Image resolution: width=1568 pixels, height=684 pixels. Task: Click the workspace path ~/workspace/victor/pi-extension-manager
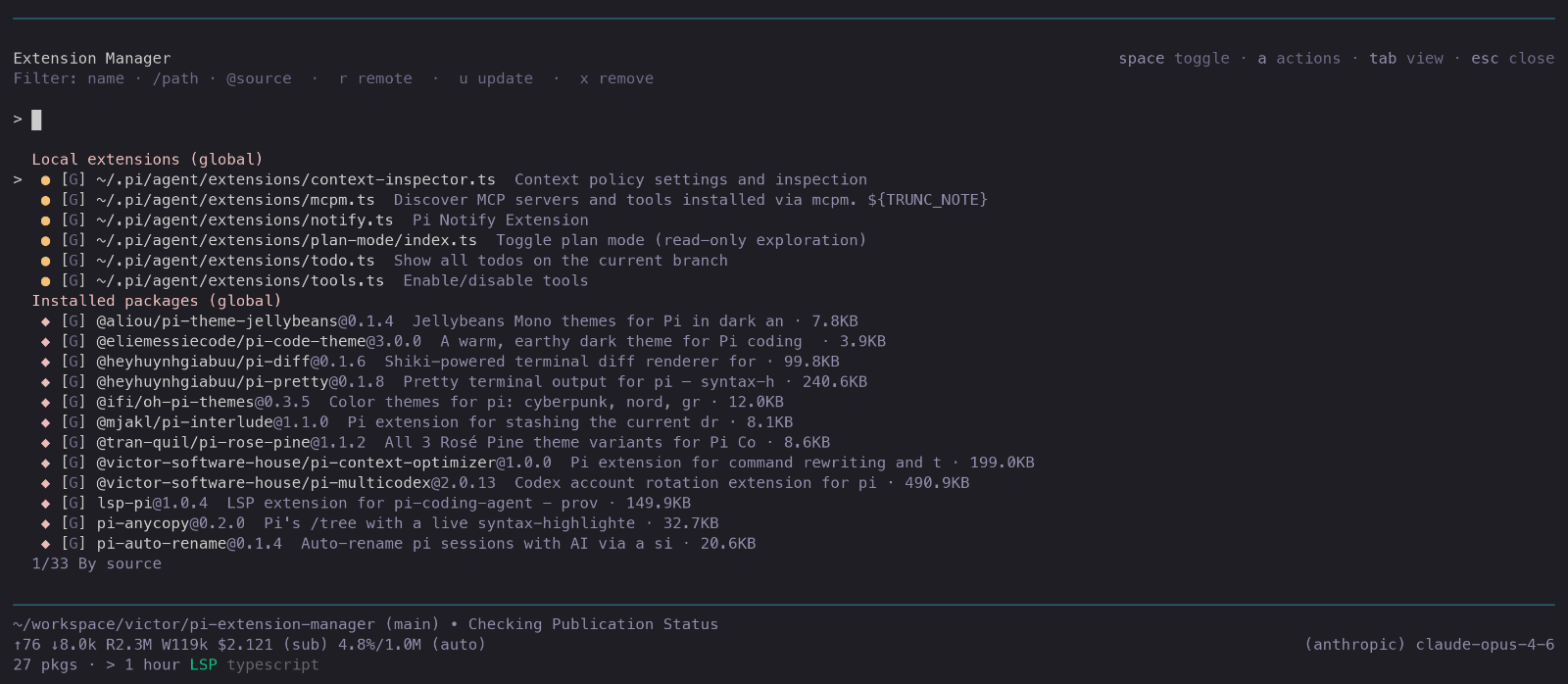pyautogui.click(x=194, y=624)
